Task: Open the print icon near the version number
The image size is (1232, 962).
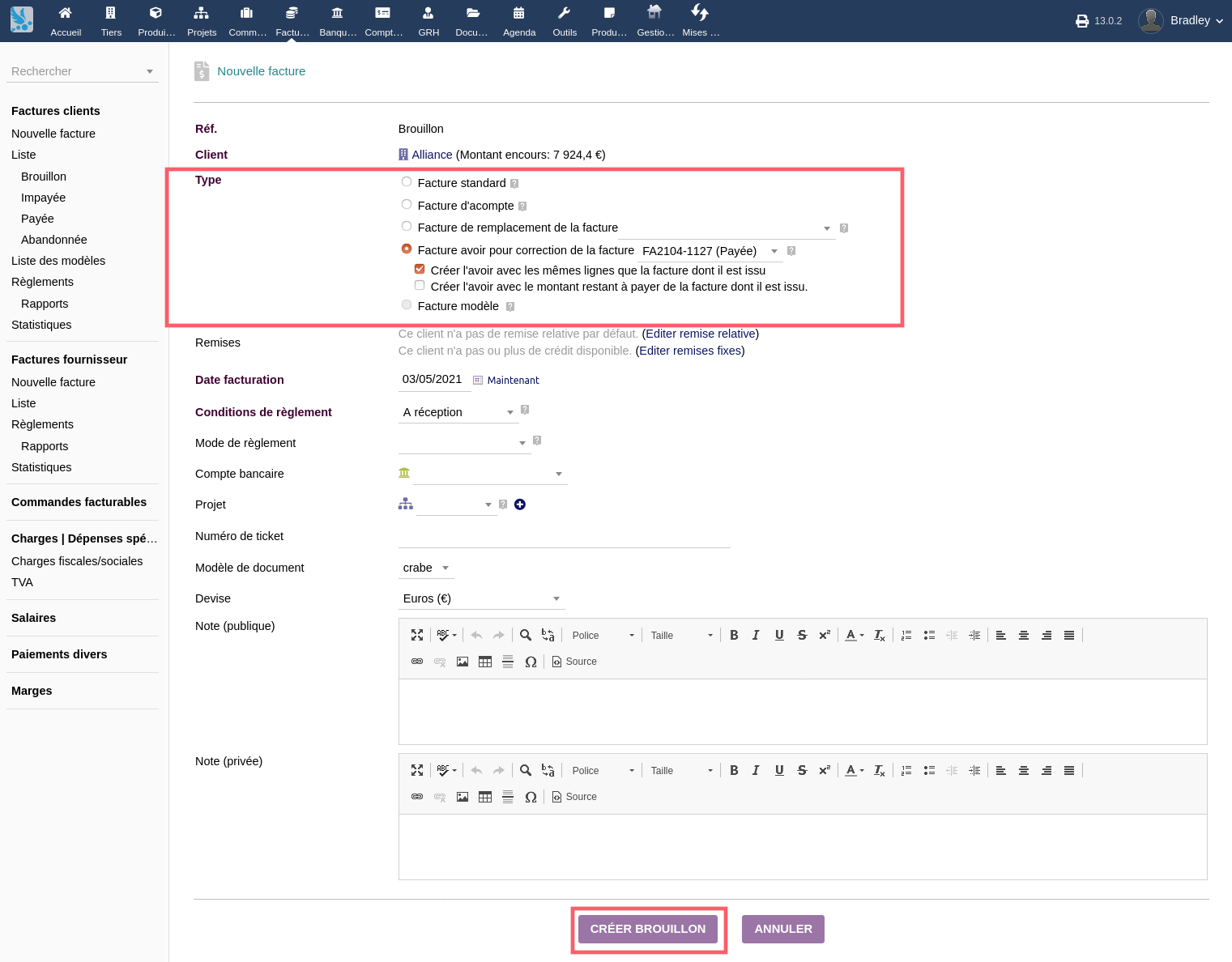Action: [x=1083, y=21]
